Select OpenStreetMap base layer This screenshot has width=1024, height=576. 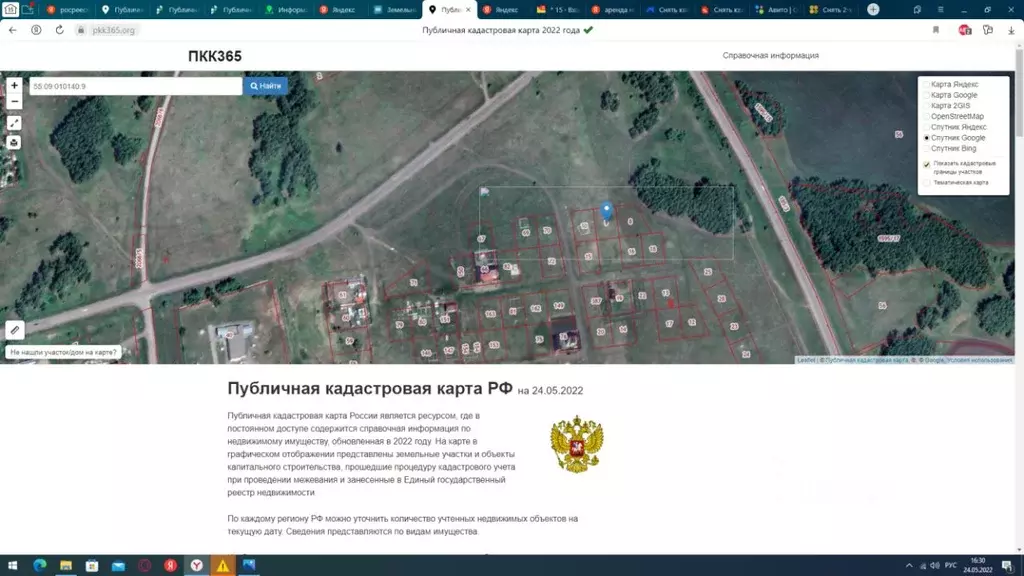pos(926,117)
